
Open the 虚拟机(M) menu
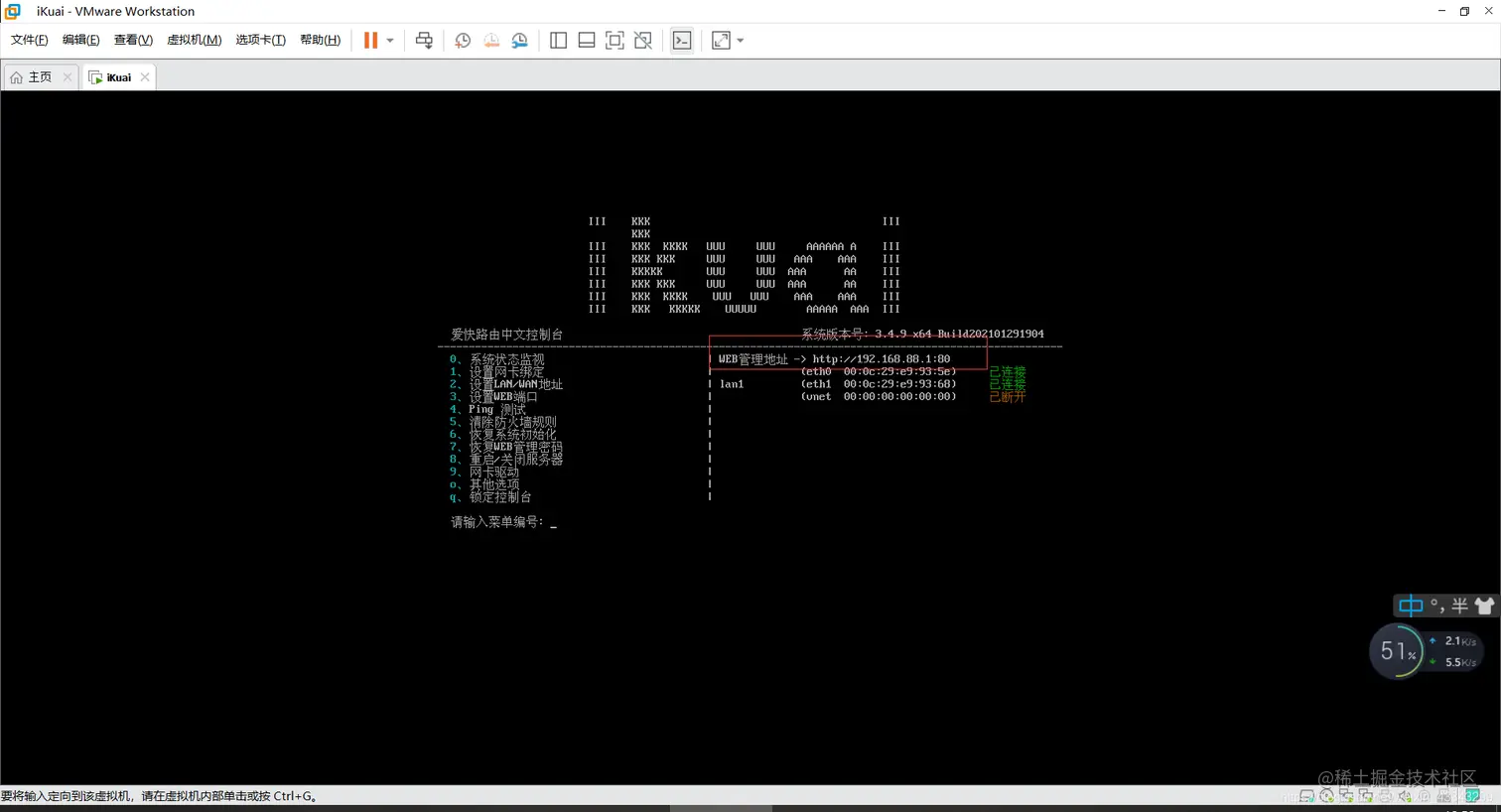point(194,40)
